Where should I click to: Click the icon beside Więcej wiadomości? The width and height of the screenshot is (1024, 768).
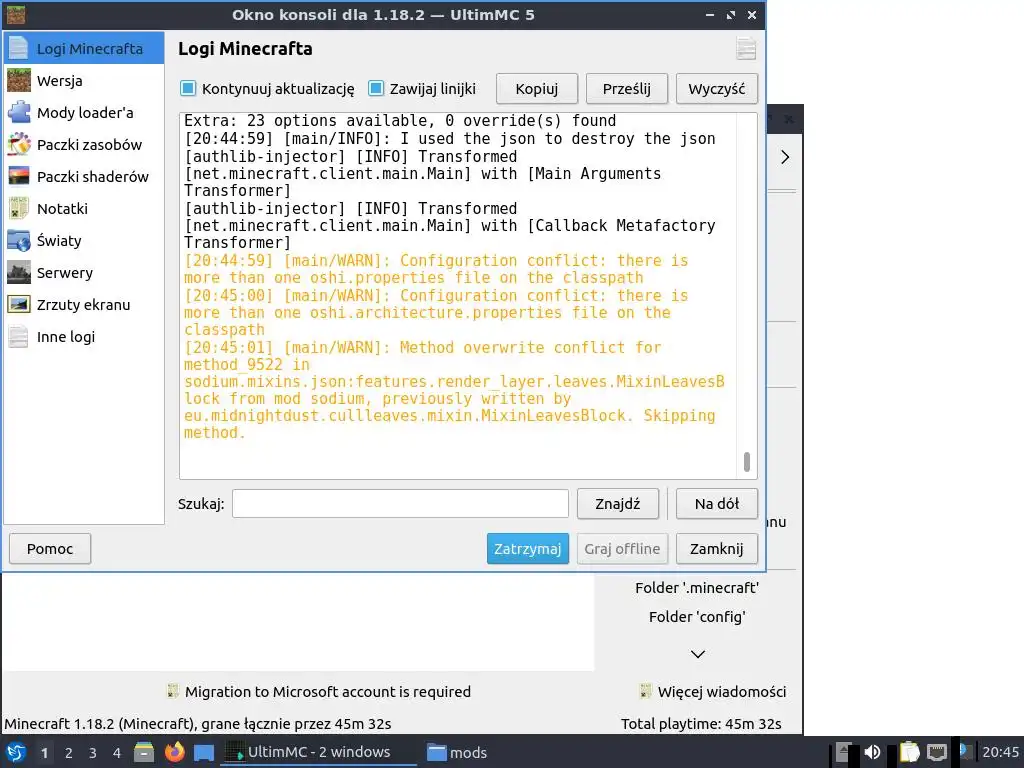[645, 691]
